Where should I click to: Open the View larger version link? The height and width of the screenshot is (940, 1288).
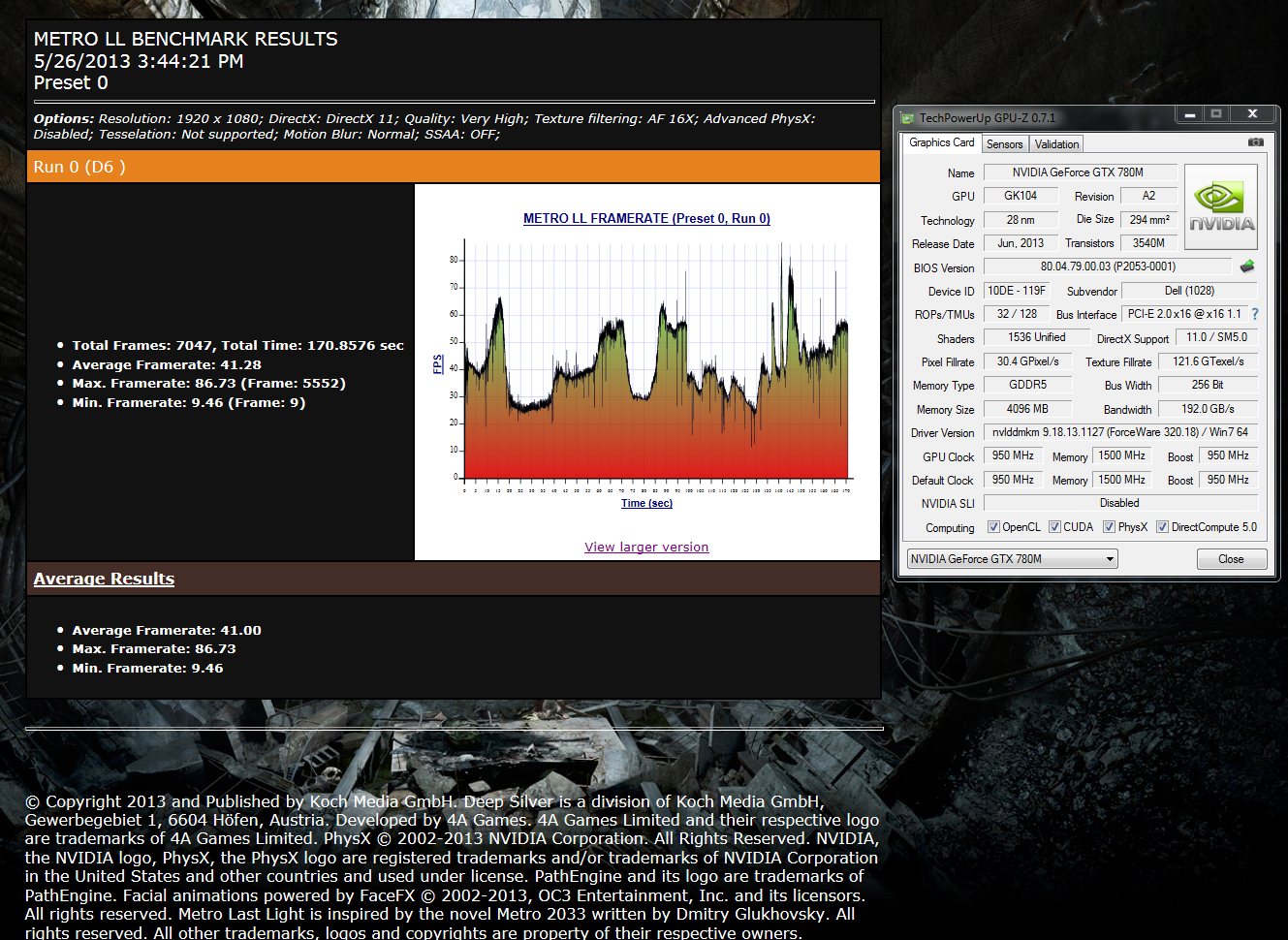coord(646,548)
